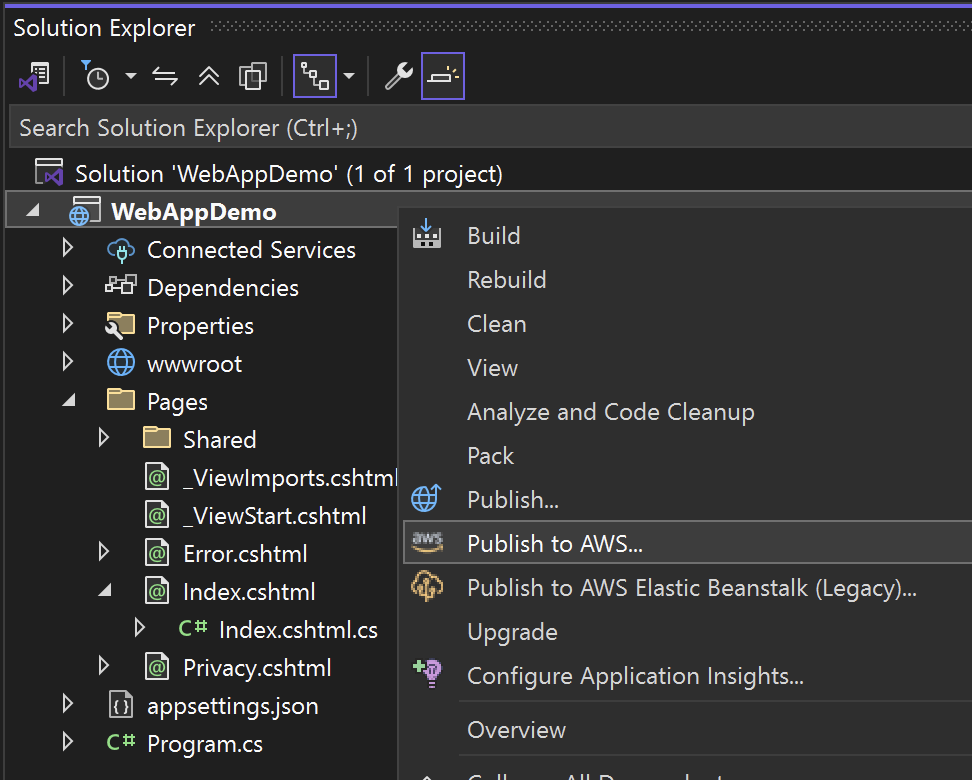
Task: Select the WebAppDemo project name
Action: coord(193,211)
